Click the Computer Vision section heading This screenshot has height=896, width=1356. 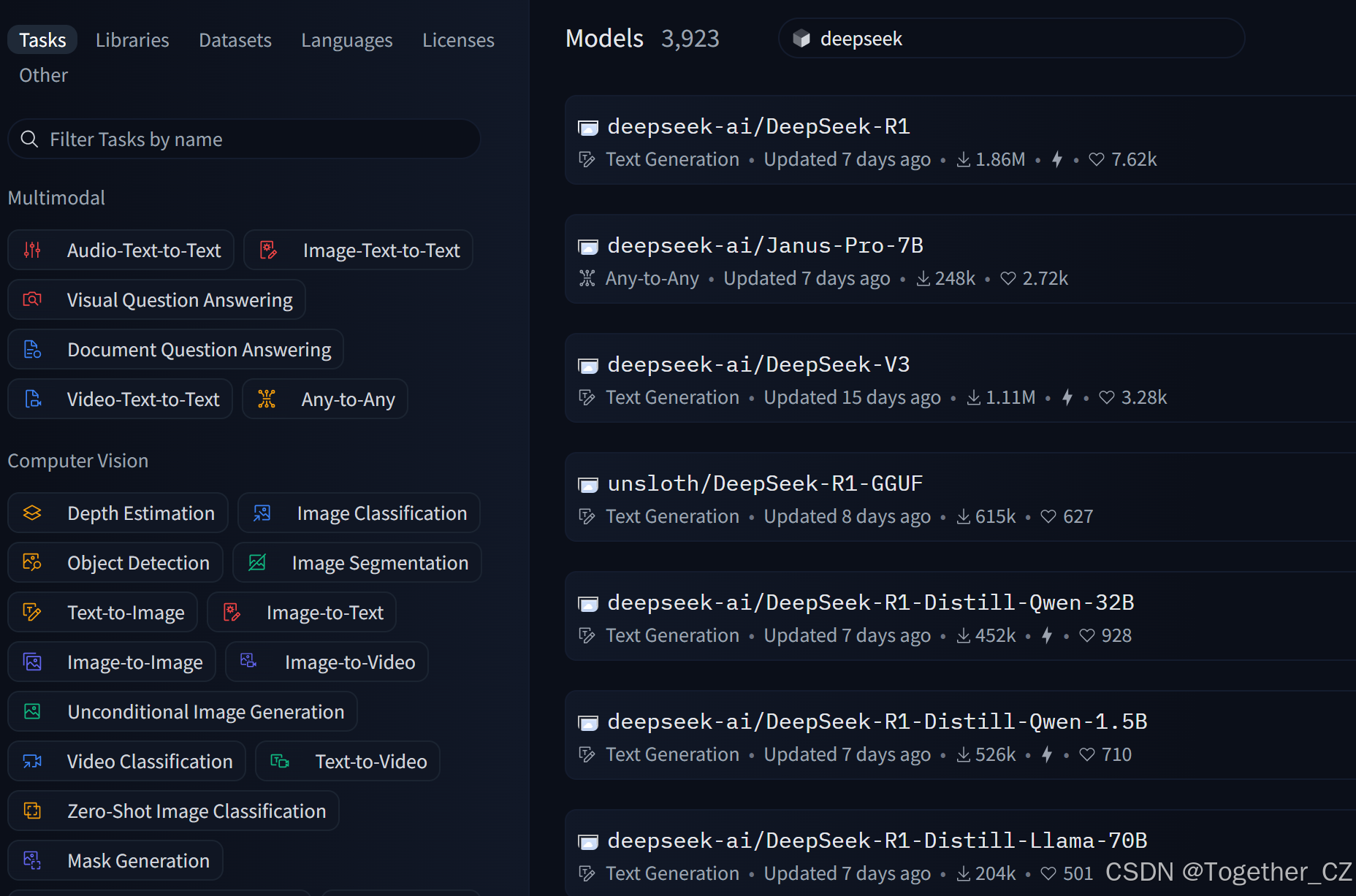[78, 461]
